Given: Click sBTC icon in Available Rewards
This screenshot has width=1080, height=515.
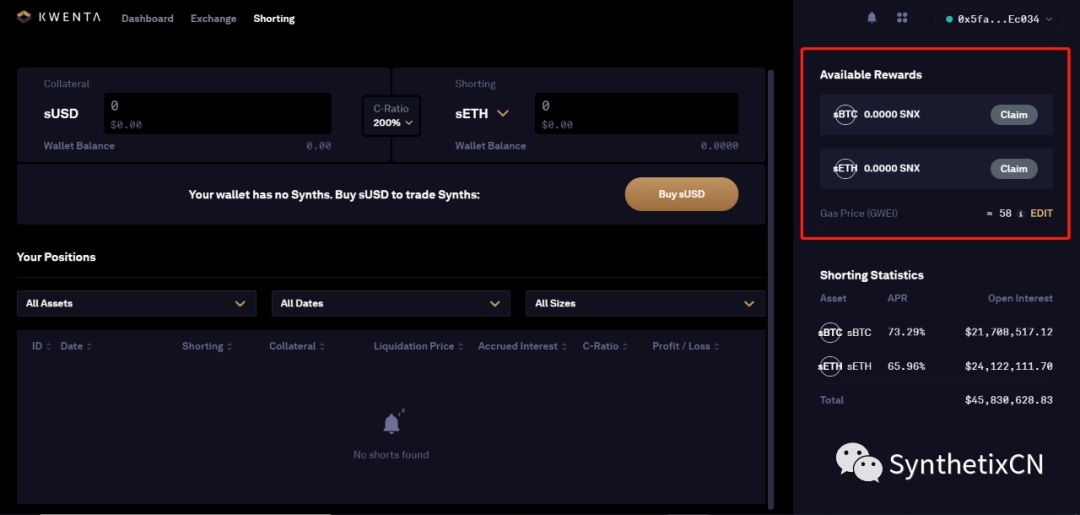Looking at the screenshot, I should pos(844,114).
